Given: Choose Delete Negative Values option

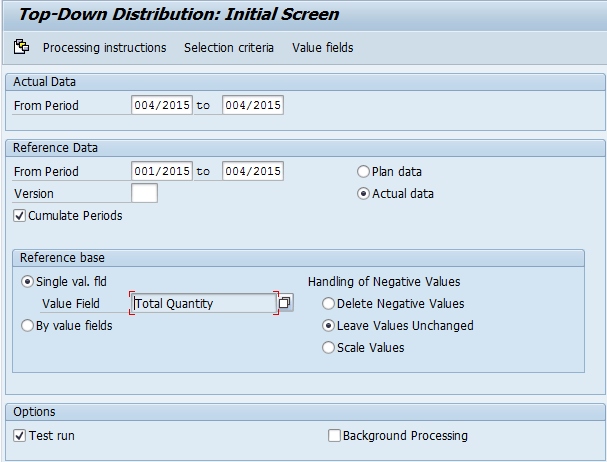Looking at the screenshot, I should (x=328, y=304).
